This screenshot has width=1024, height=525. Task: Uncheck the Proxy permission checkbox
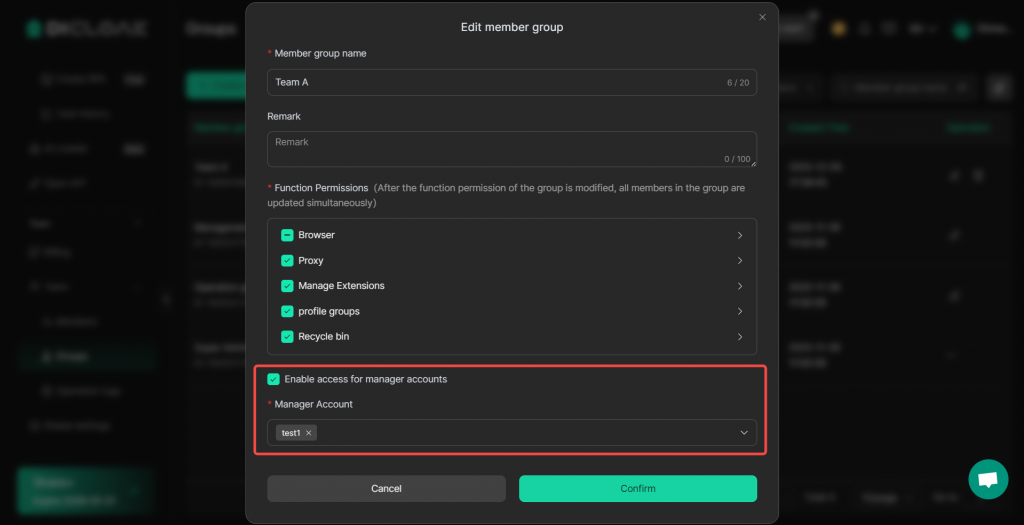point(287,261)
